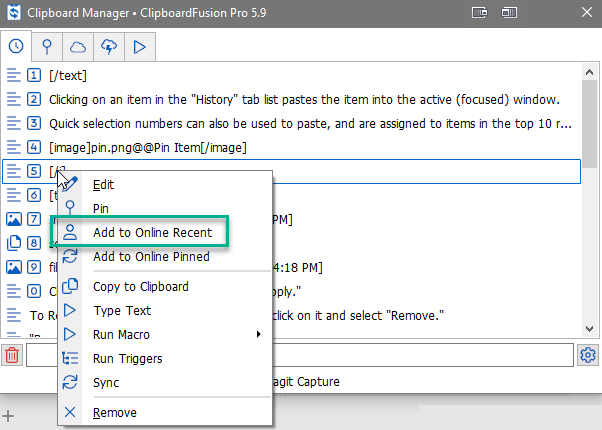Click quick selection number 2 badge

(x=34, y=99)
